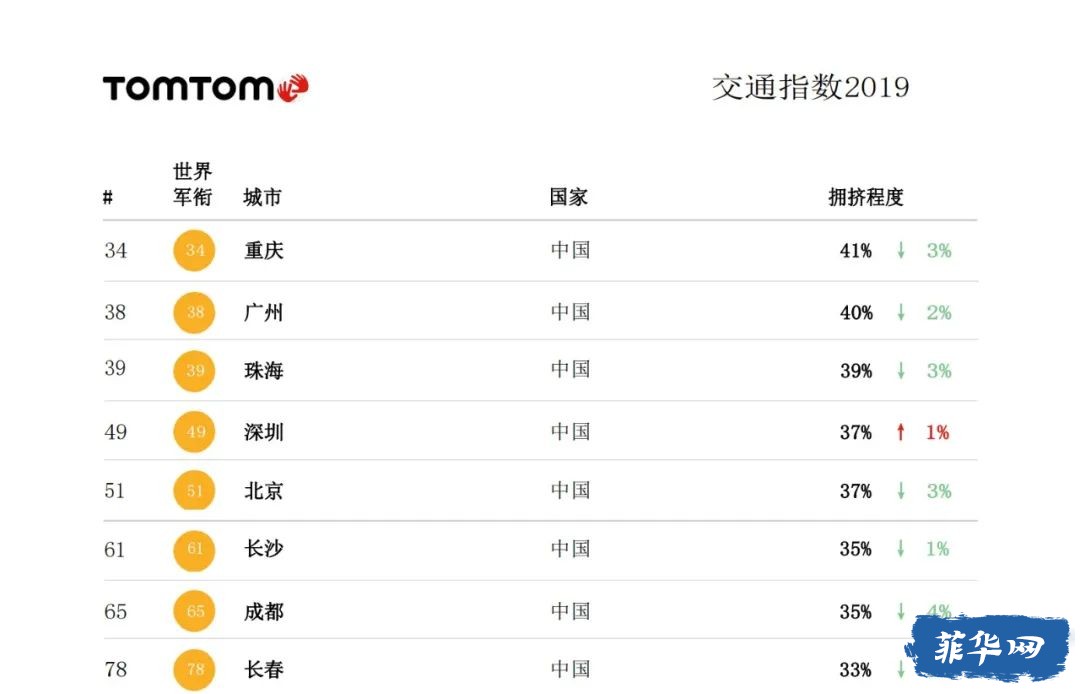The image size is (1080, 694).
Task: Click the 交通指数2019 title
Action: click(x=810, y=87)
